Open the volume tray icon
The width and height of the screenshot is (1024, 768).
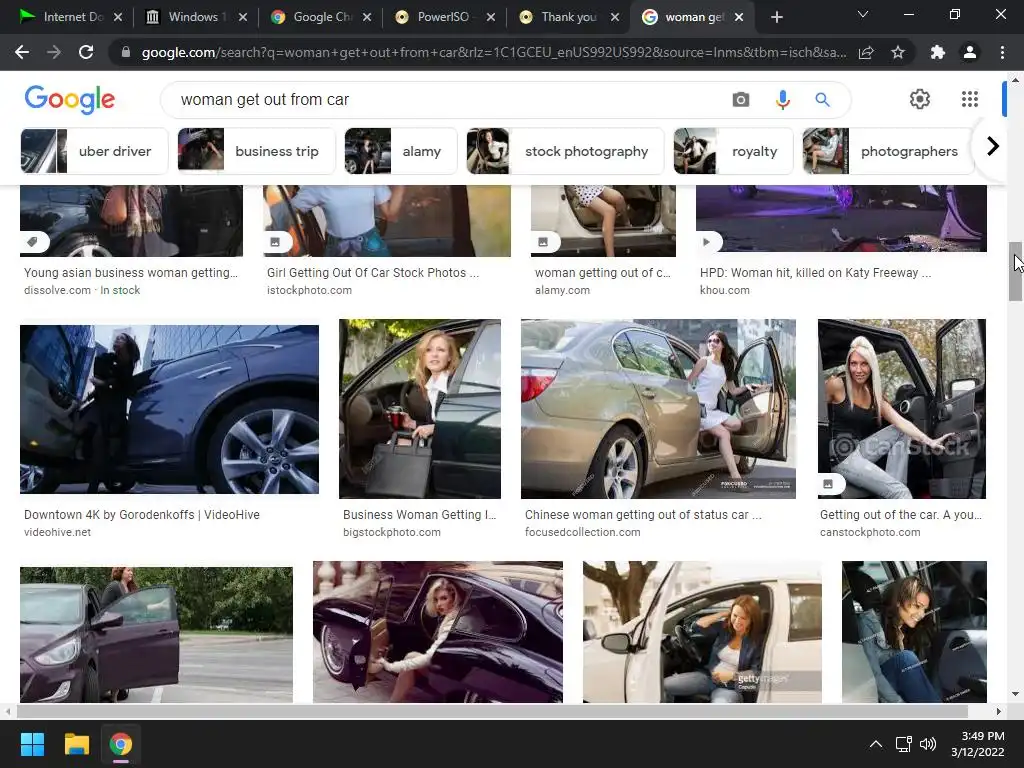pos(927,744)
